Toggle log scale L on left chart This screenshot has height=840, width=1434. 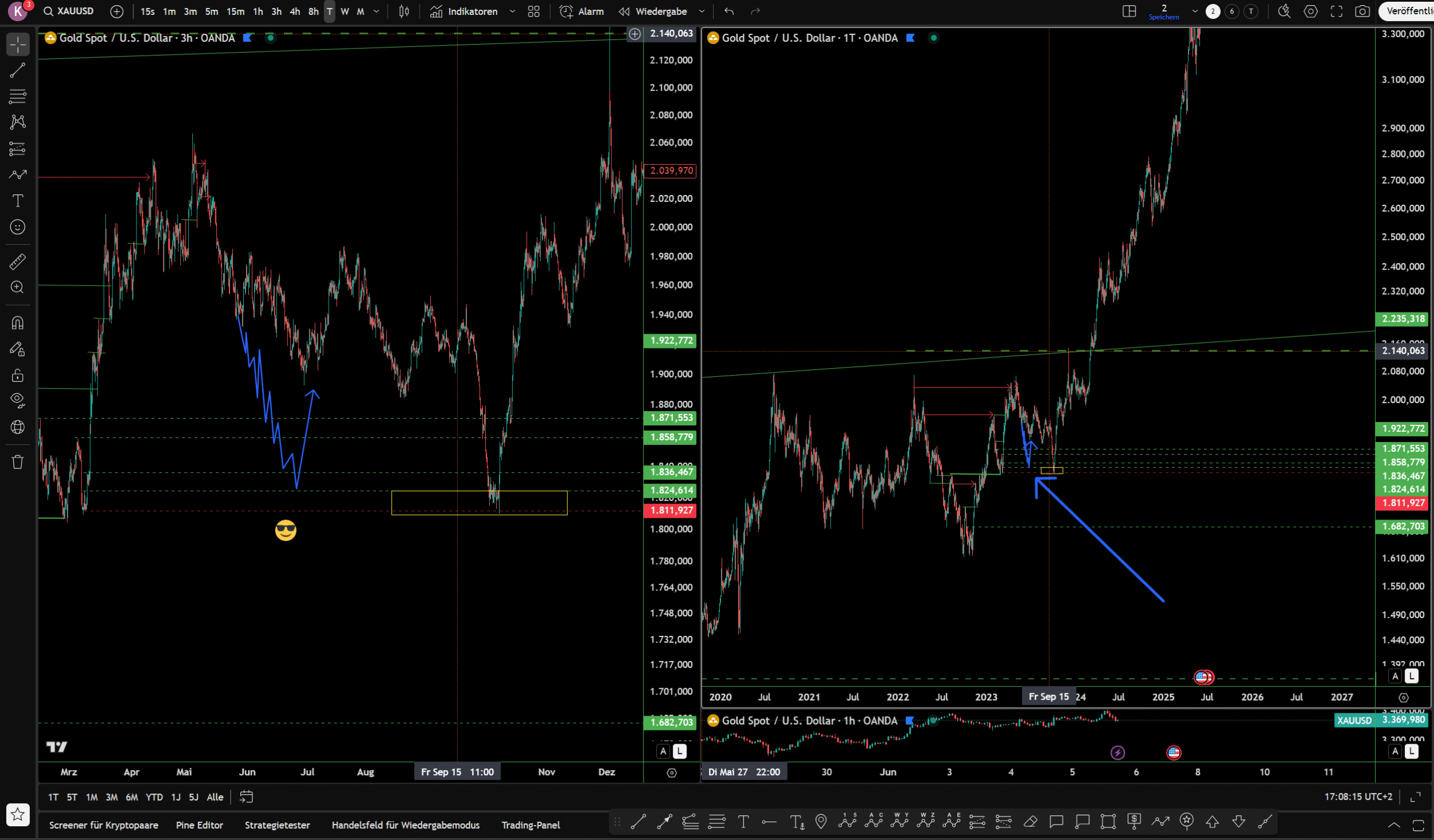click(679, 751)
